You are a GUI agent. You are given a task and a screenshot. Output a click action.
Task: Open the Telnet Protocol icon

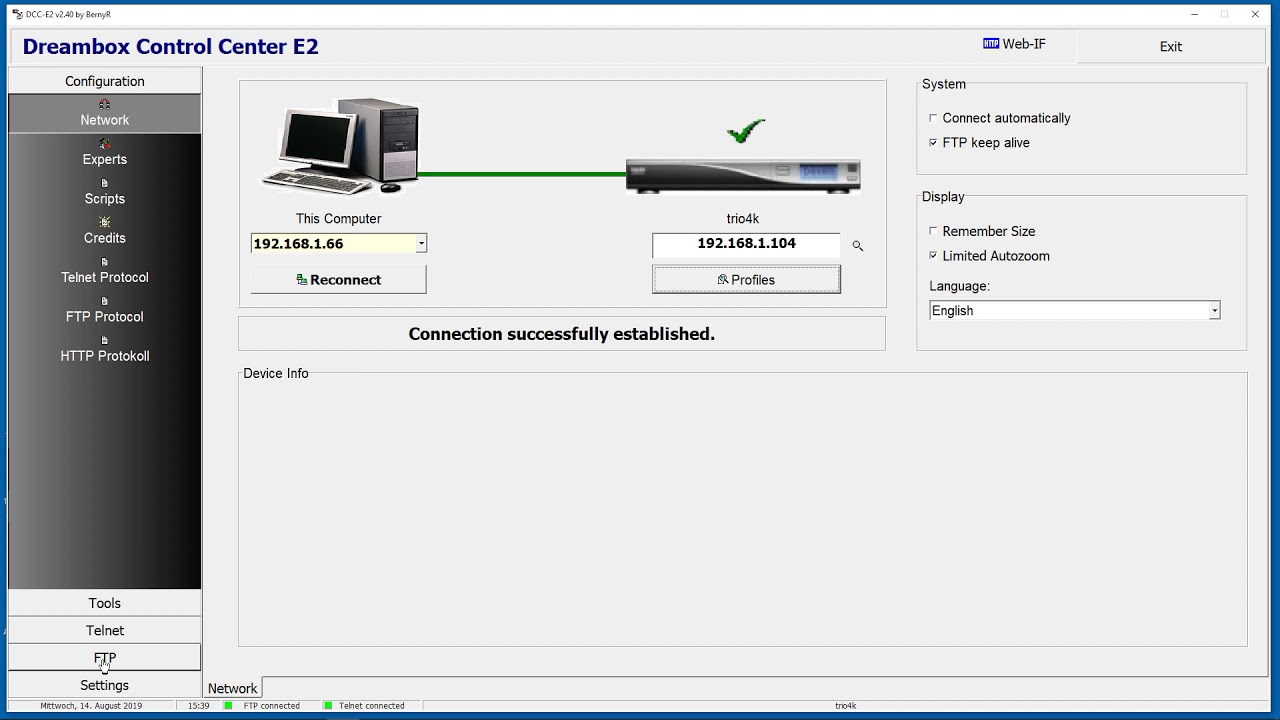pos(104,262)
